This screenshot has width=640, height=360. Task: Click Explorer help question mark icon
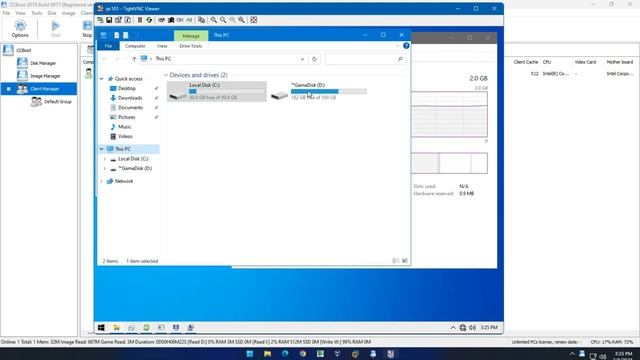(406, 46)
